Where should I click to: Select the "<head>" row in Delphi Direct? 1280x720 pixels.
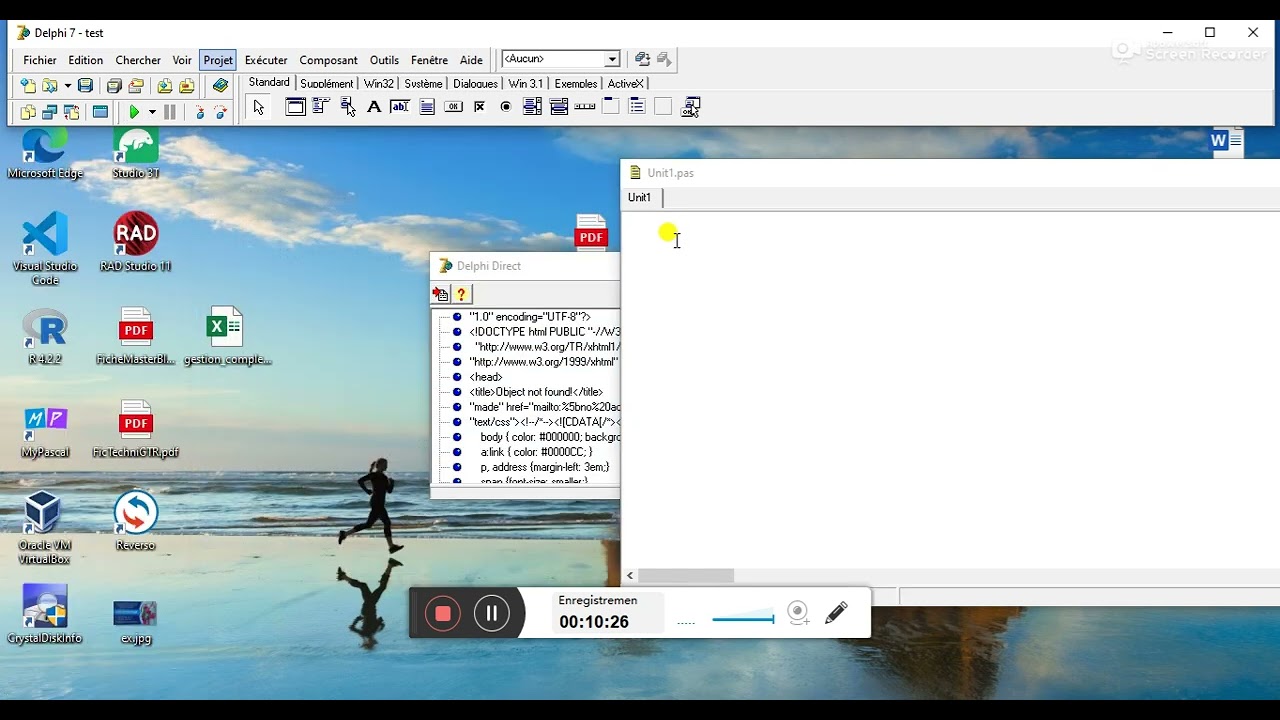(x=486, y=377)
